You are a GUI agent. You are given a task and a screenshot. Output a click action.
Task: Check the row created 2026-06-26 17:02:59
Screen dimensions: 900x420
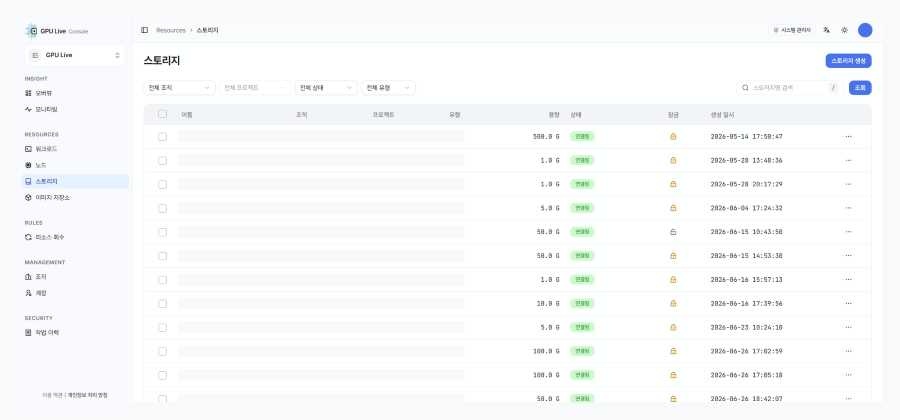[162, 351]
